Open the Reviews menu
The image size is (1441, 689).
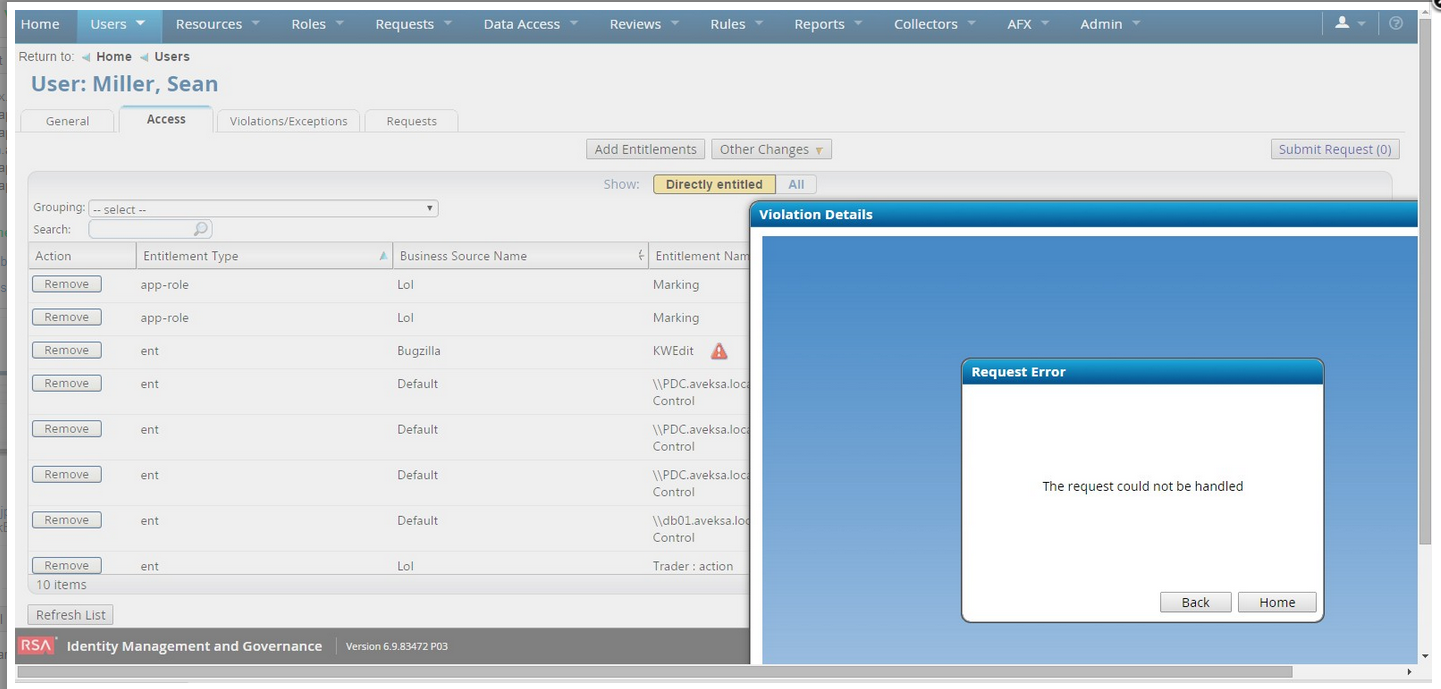[644, 23]
